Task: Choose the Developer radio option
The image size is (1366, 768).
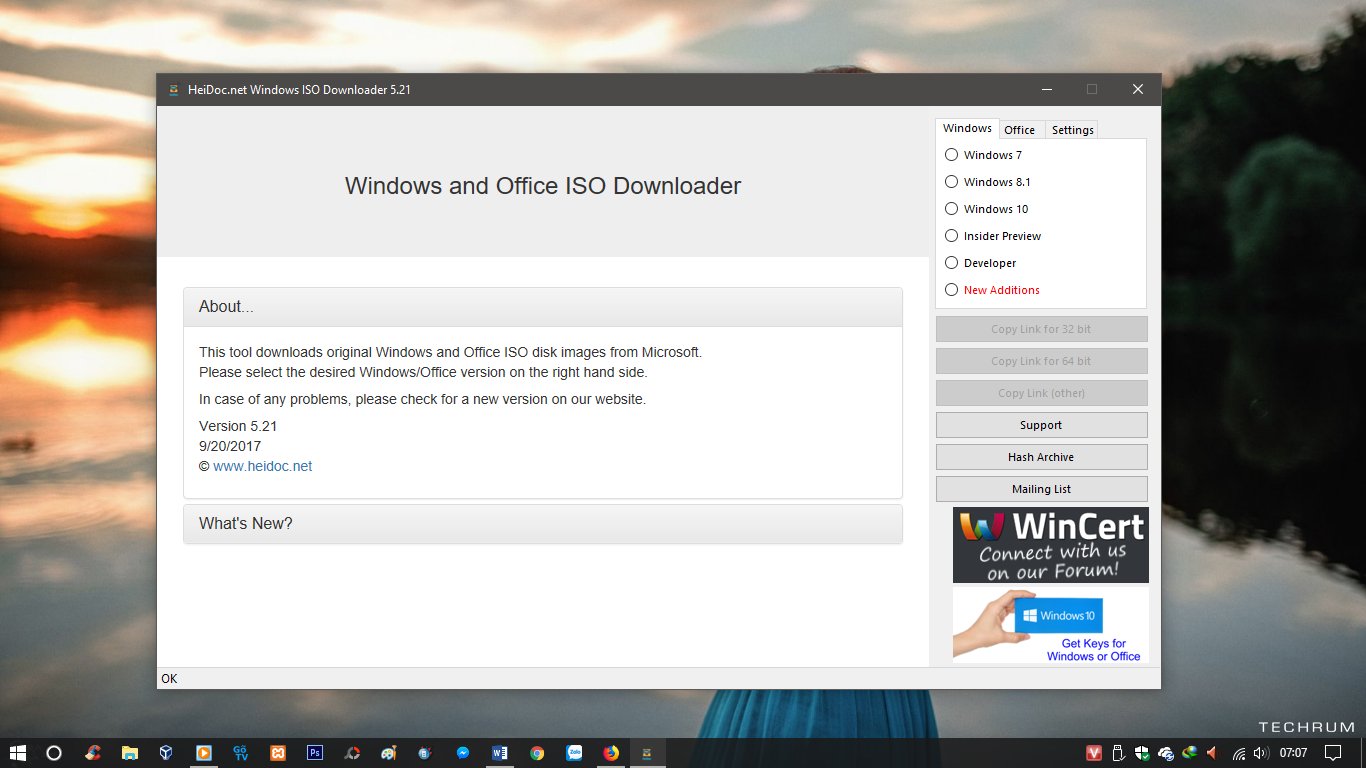Action: point(980,263)
